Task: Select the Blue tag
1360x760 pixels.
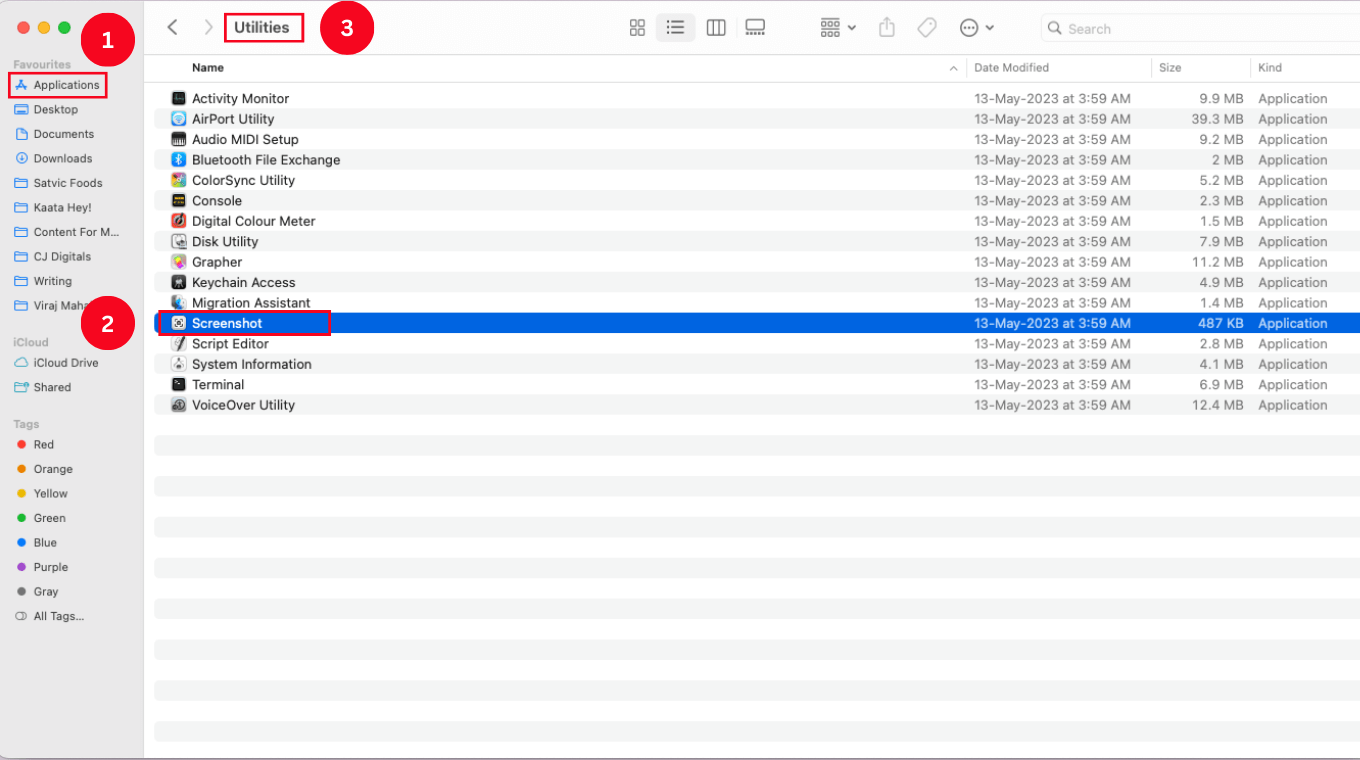Action: (37, 543)
